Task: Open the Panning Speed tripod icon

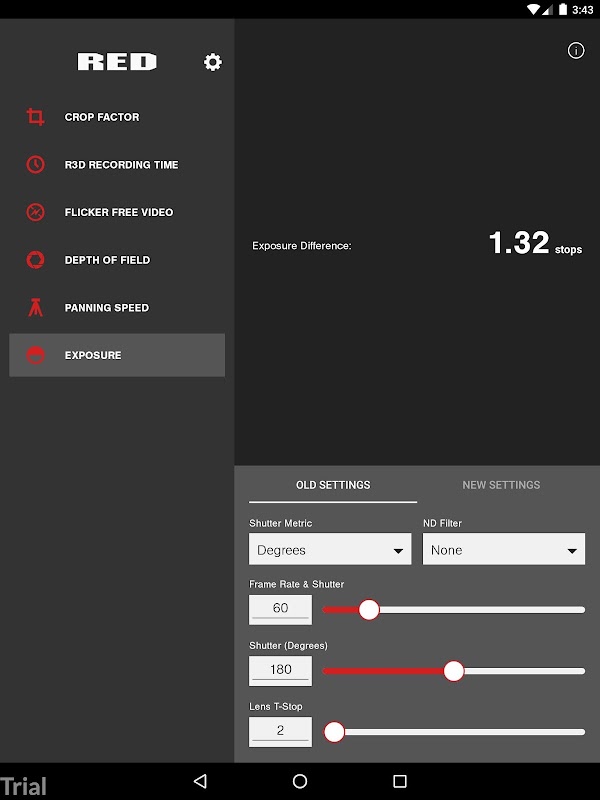Action: (35, 308)
